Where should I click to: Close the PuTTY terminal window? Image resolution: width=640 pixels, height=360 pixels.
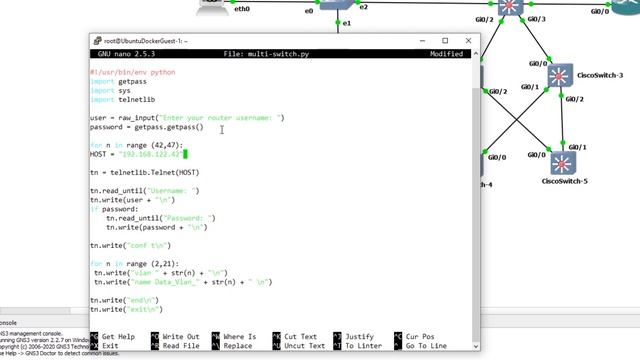[468, 41]
